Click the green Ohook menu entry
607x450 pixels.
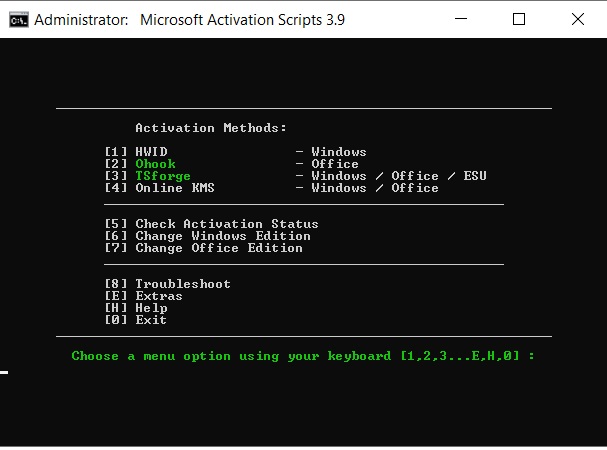click(155, 164)
